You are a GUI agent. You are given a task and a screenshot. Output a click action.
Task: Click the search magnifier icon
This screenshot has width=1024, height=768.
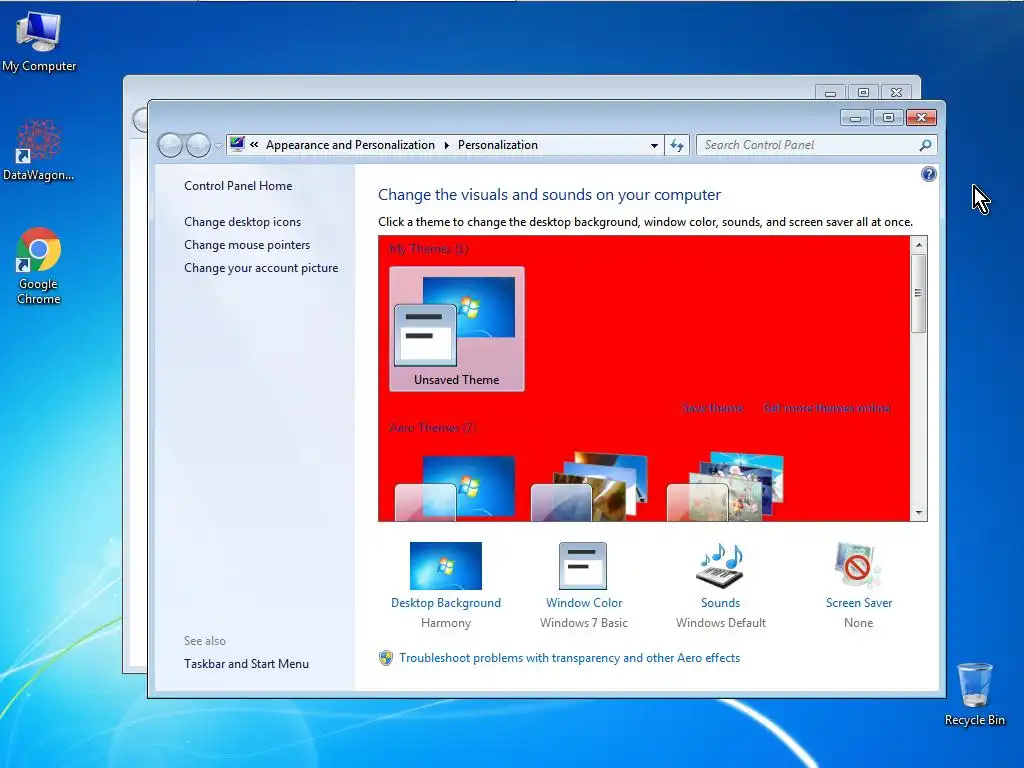pos(925,145)
